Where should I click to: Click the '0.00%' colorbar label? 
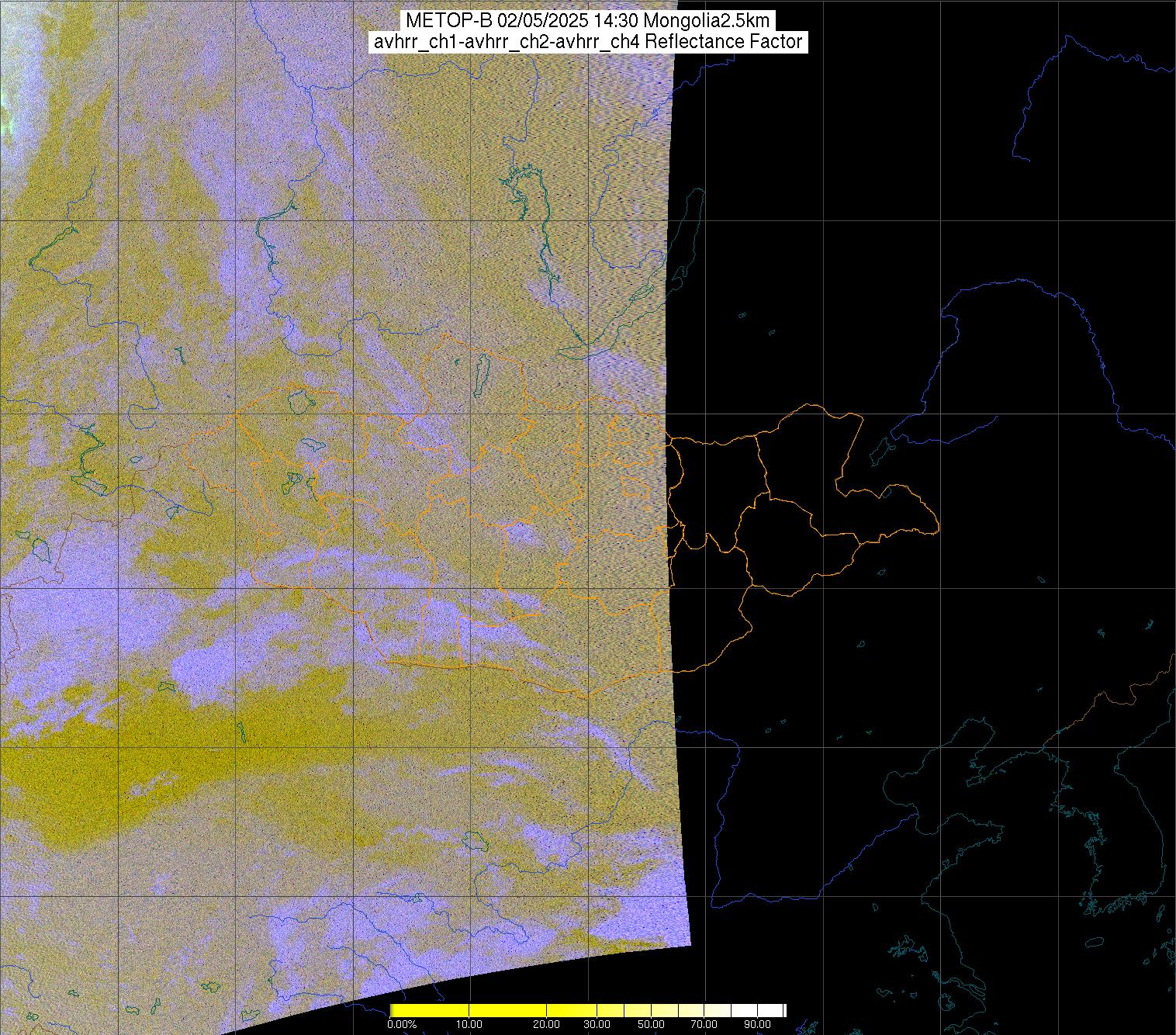(402, 1024)
